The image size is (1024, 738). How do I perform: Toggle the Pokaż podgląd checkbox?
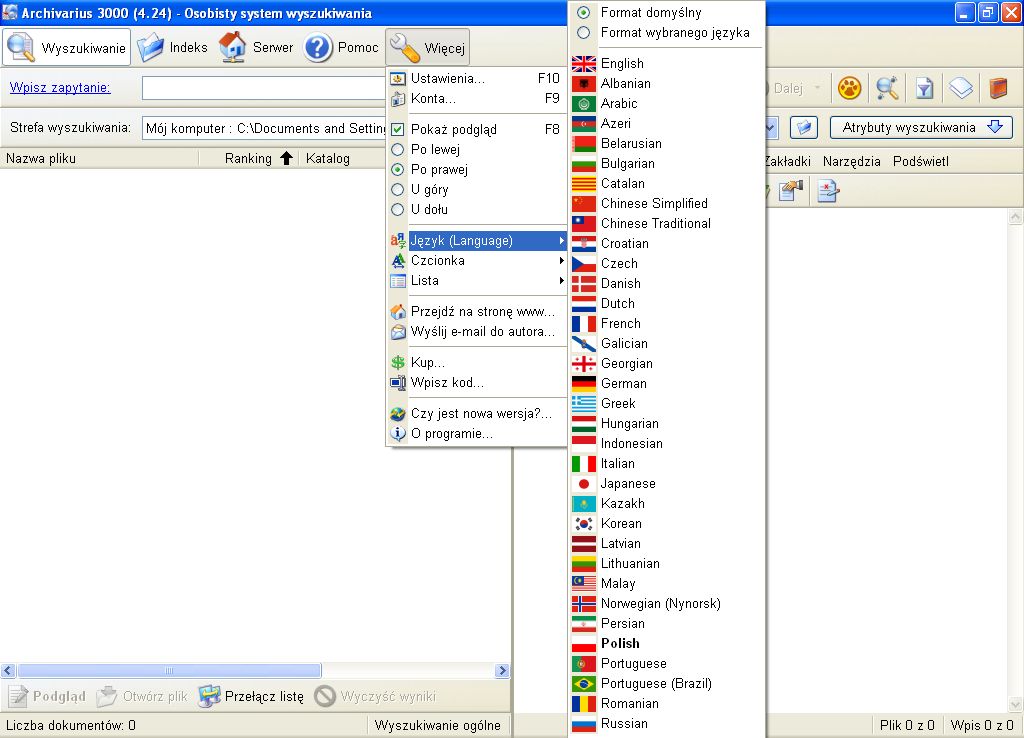click(397, 129)
